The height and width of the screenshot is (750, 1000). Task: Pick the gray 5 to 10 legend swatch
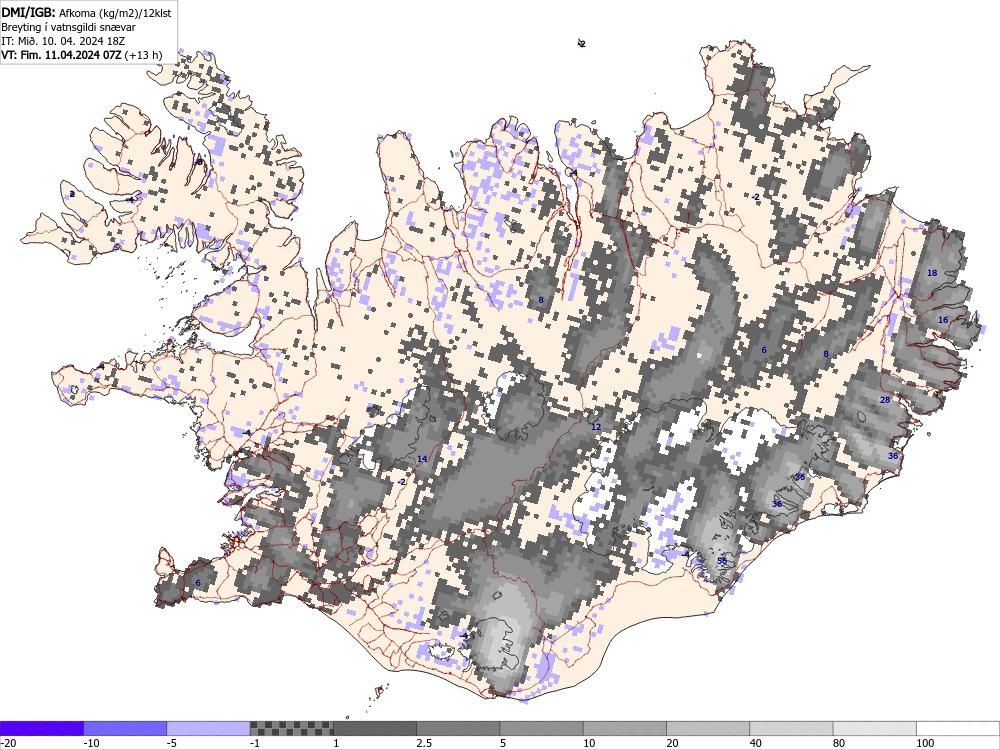(x=541, y=728)
